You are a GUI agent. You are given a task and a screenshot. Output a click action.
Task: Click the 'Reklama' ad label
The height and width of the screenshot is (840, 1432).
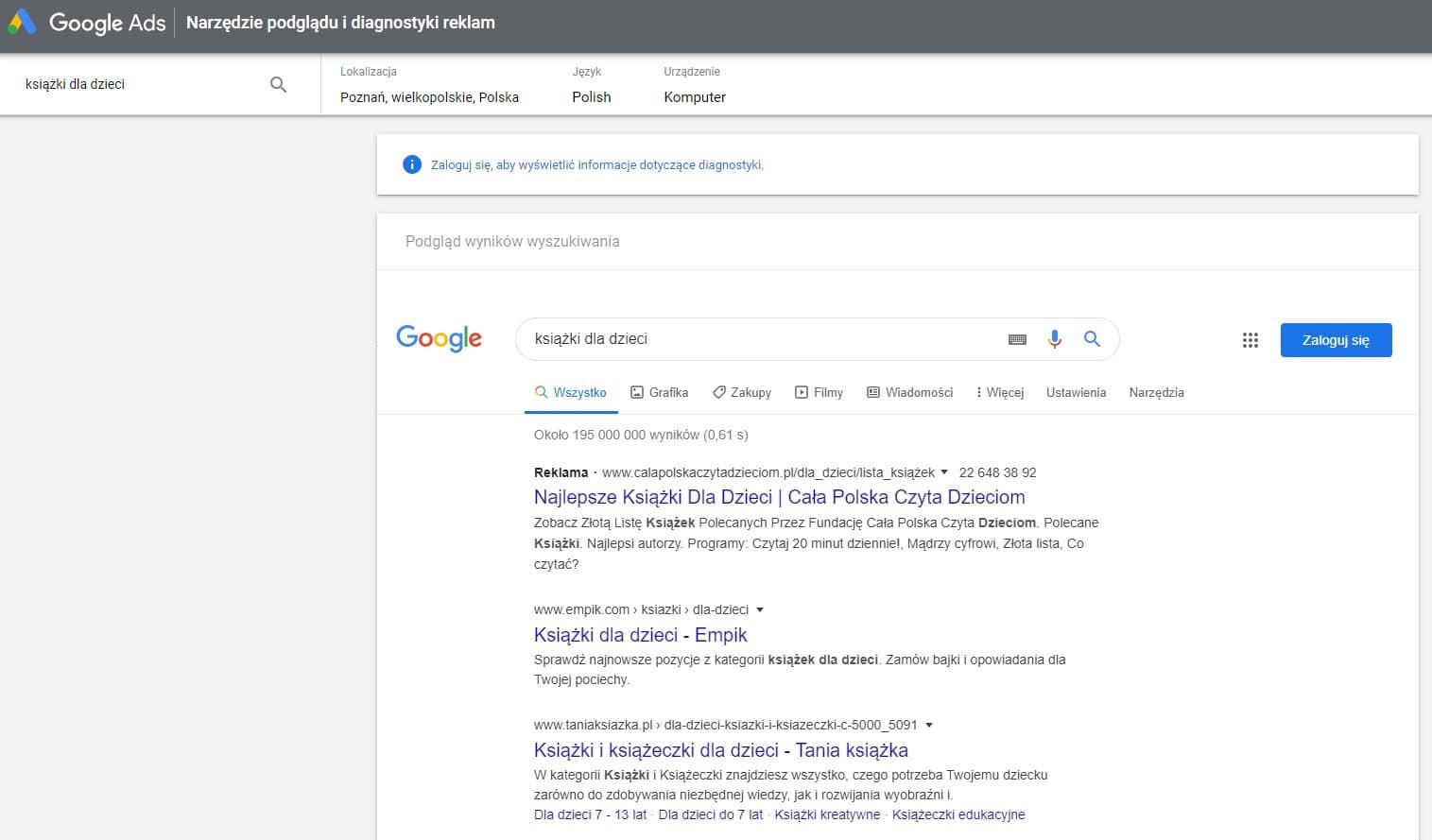(561, 472)
